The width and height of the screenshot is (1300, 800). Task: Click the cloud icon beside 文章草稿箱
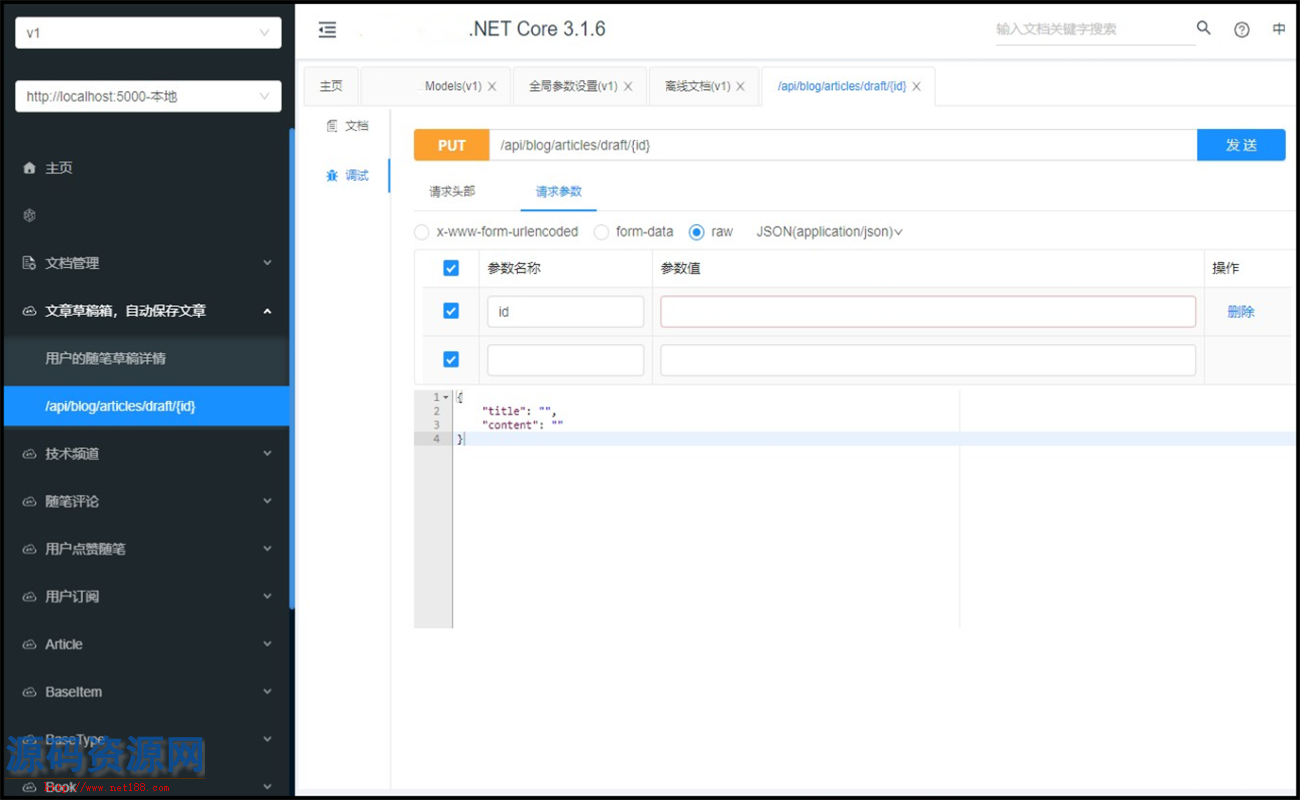[x=29, y=311]
